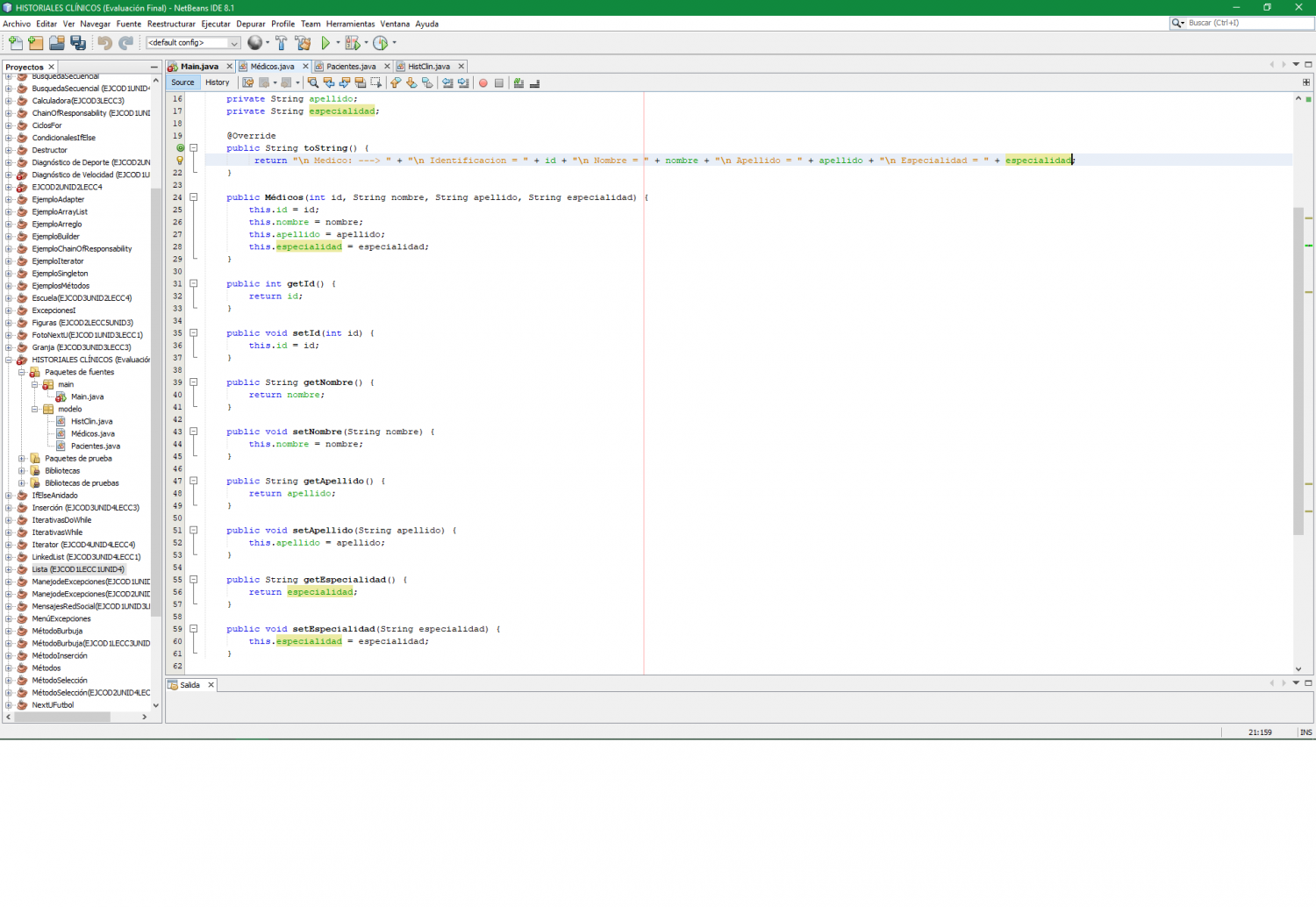Open the Reestructurar menu
Image resolution: width=1316 pixels, height=907 pixels.
tap(171, 24)
